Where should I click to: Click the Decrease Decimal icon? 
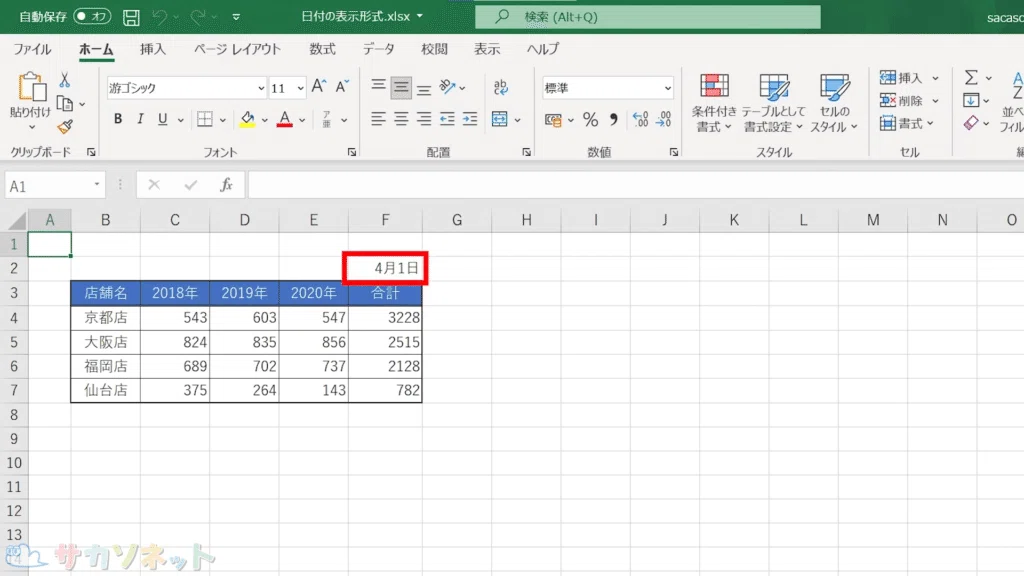(x=664, y=119)
